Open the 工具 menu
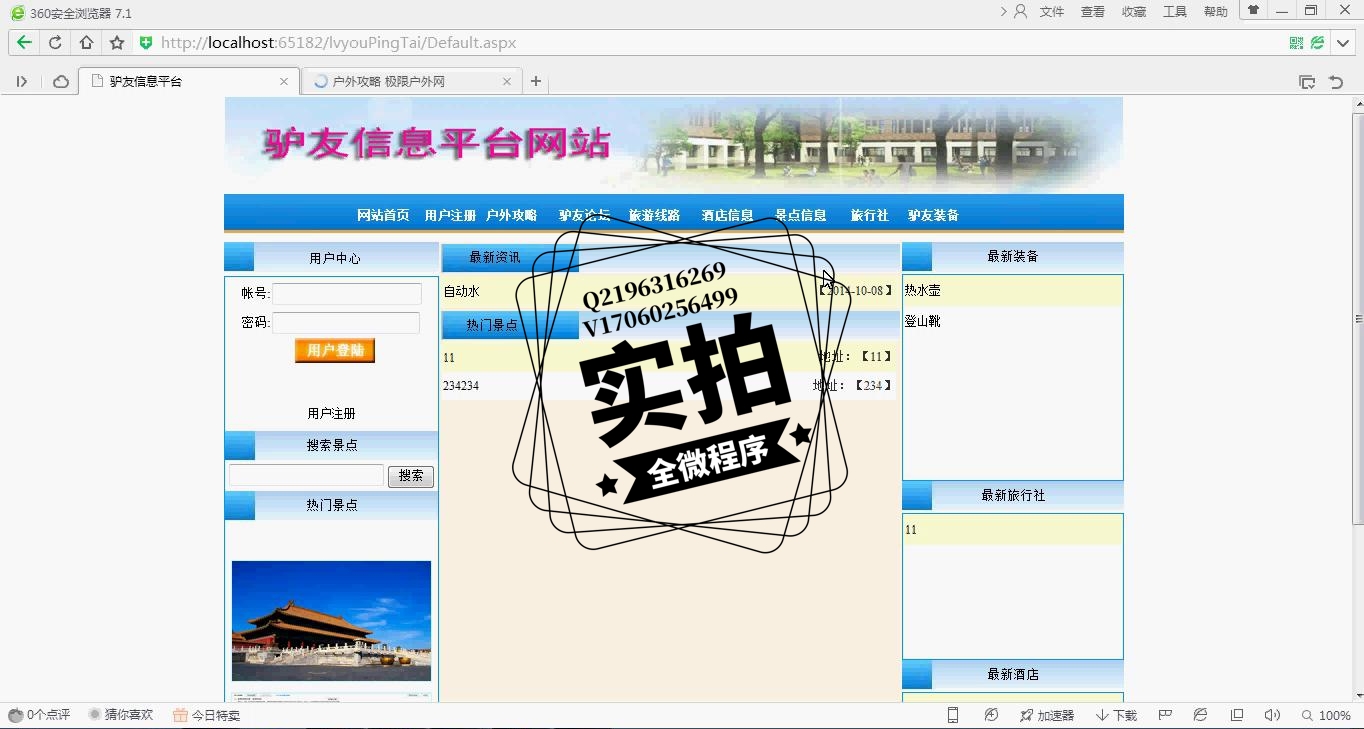The image size is (1364, 729). [1175, 12]
